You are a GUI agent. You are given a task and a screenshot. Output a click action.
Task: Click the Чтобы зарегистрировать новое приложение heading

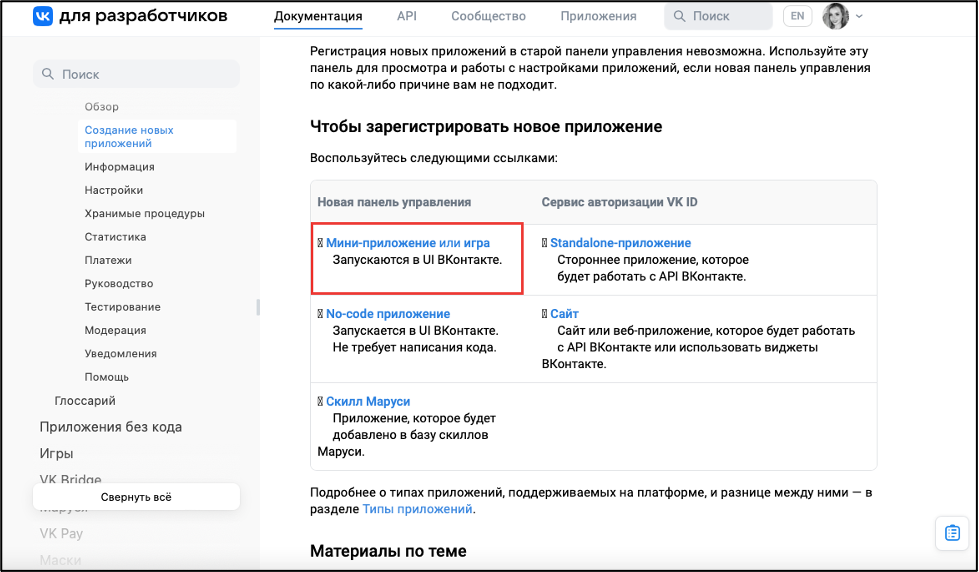(486, 127)
